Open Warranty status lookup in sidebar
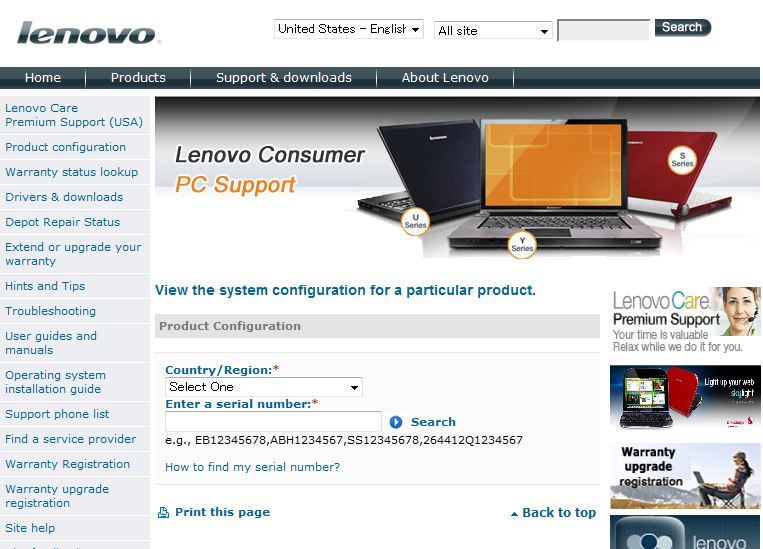 [x=72, y=172]
